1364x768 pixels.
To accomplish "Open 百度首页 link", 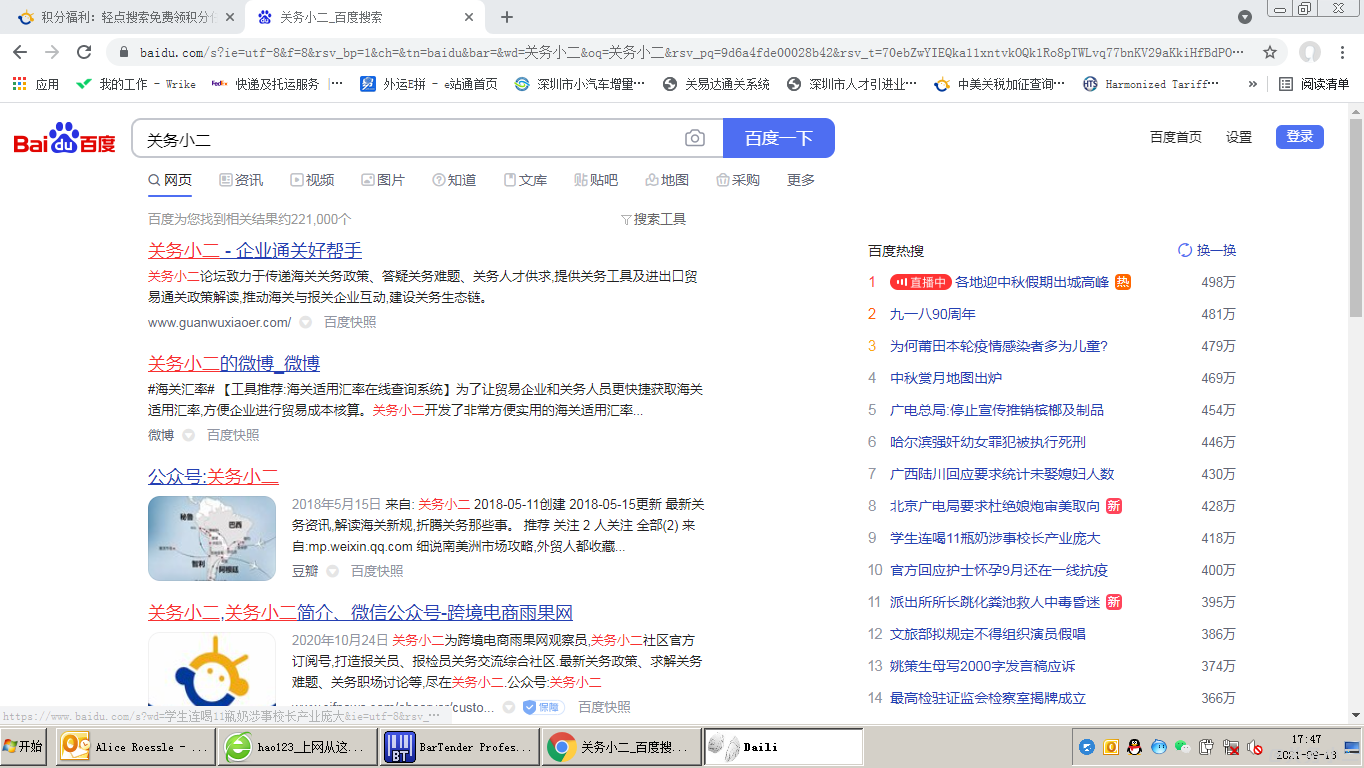I will tap(1176, 137).
